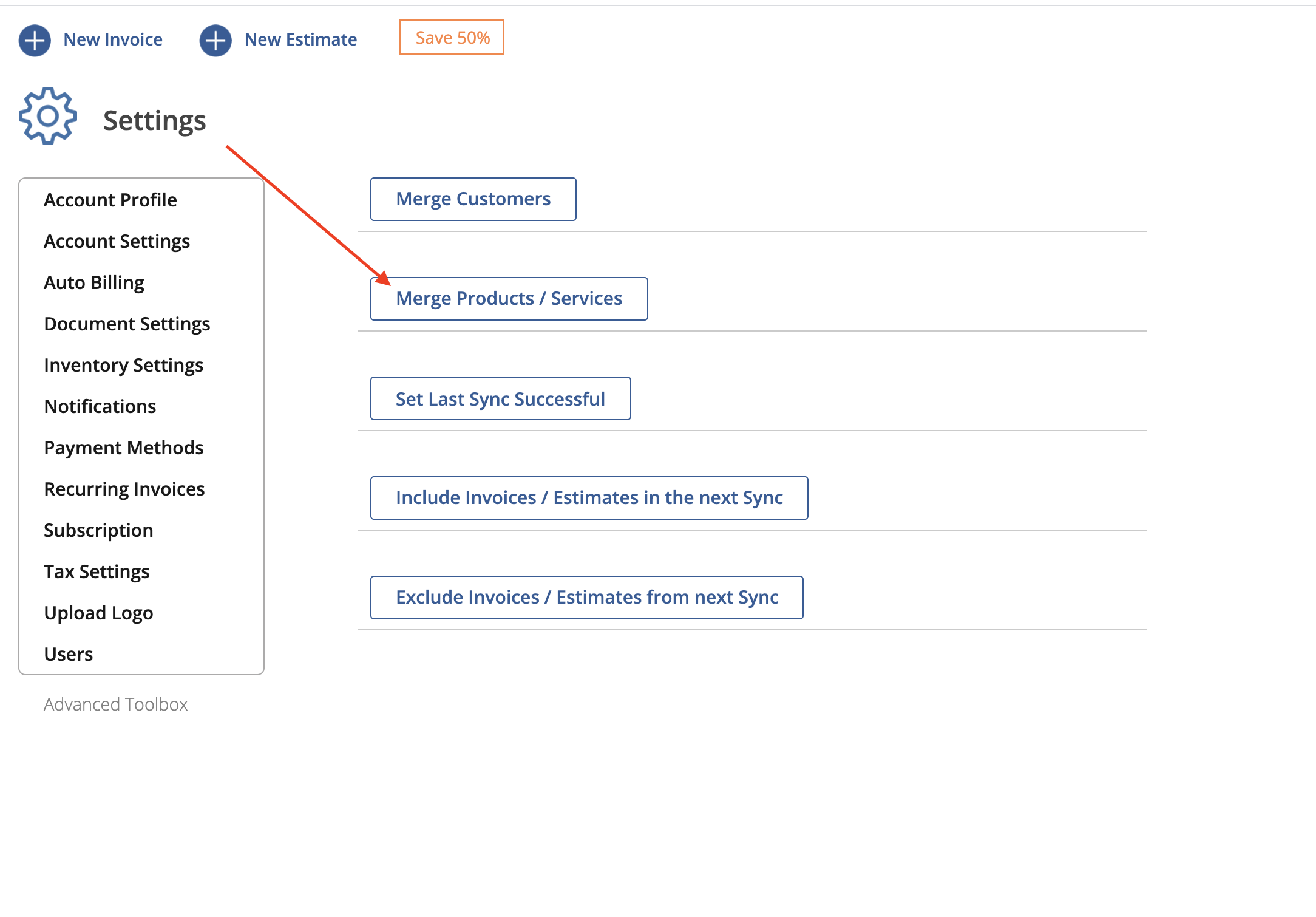Select Payment Methods
Screen dimensions: 1316x917
coord(123,448)
